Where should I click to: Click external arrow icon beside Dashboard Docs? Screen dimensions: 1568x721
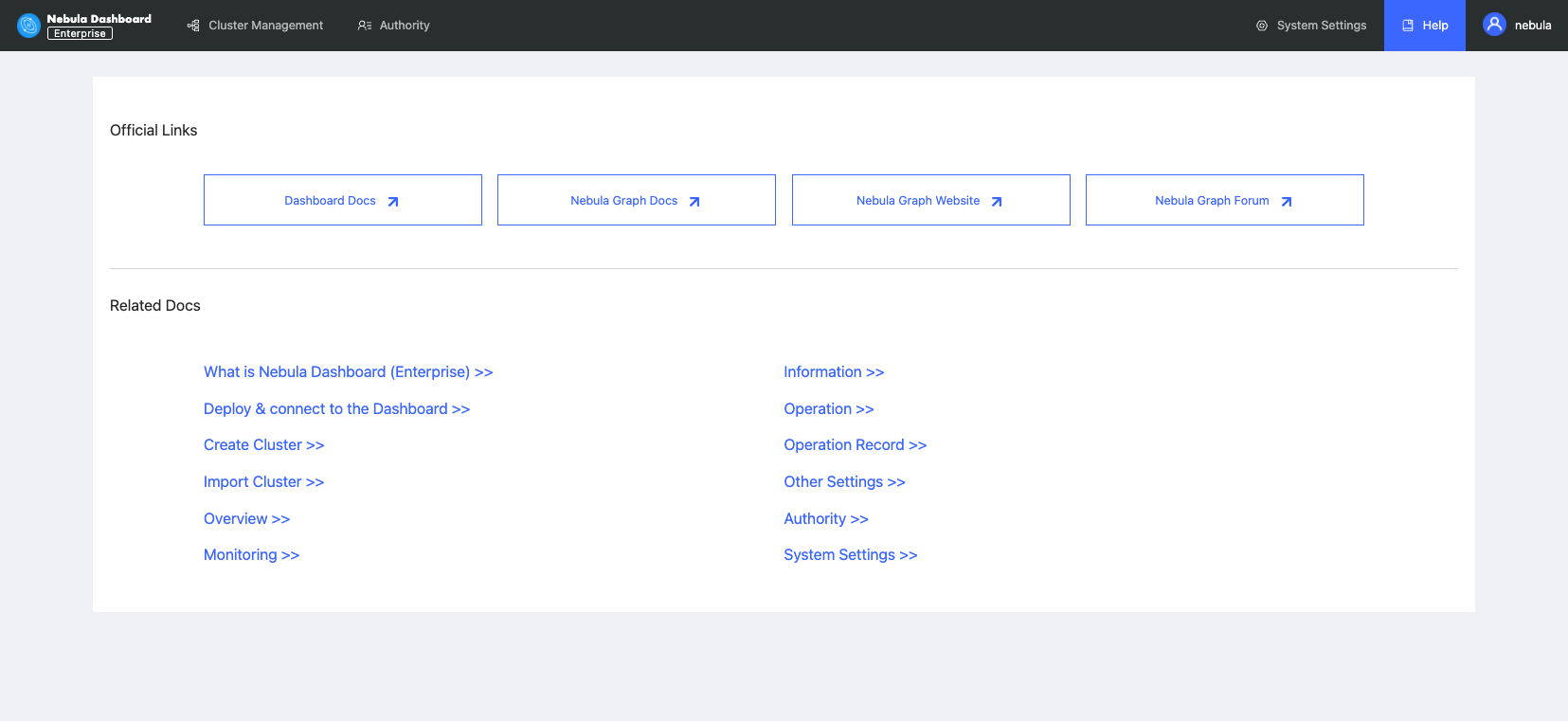click(393, 201)
